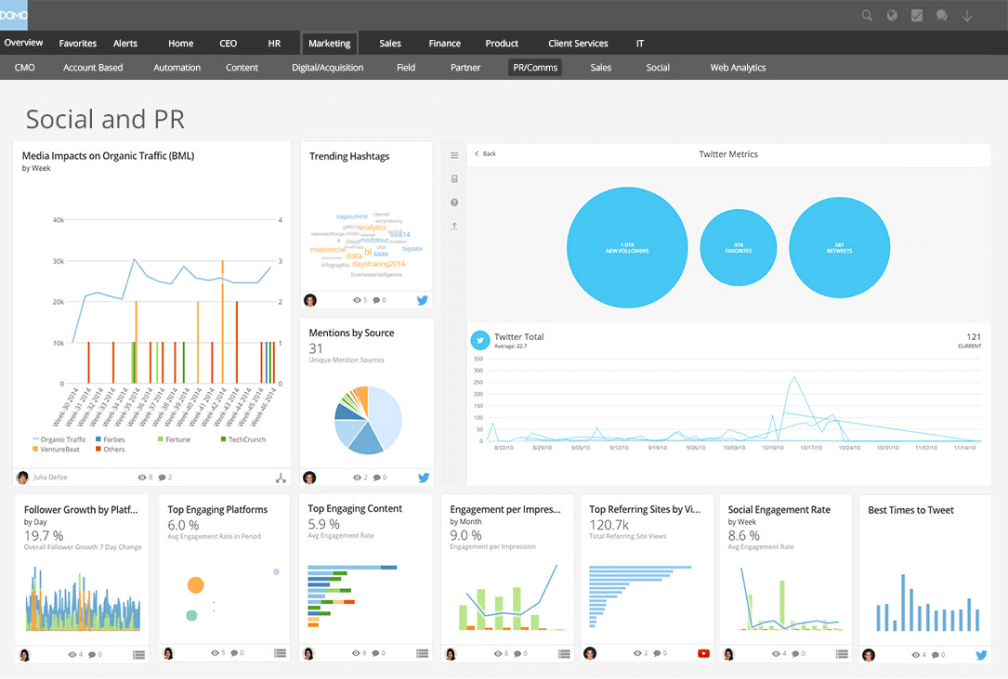Click comments bubble icon on Media Impacts card
The width and height of the screenshot is (1008, 679).
(162, 478)
